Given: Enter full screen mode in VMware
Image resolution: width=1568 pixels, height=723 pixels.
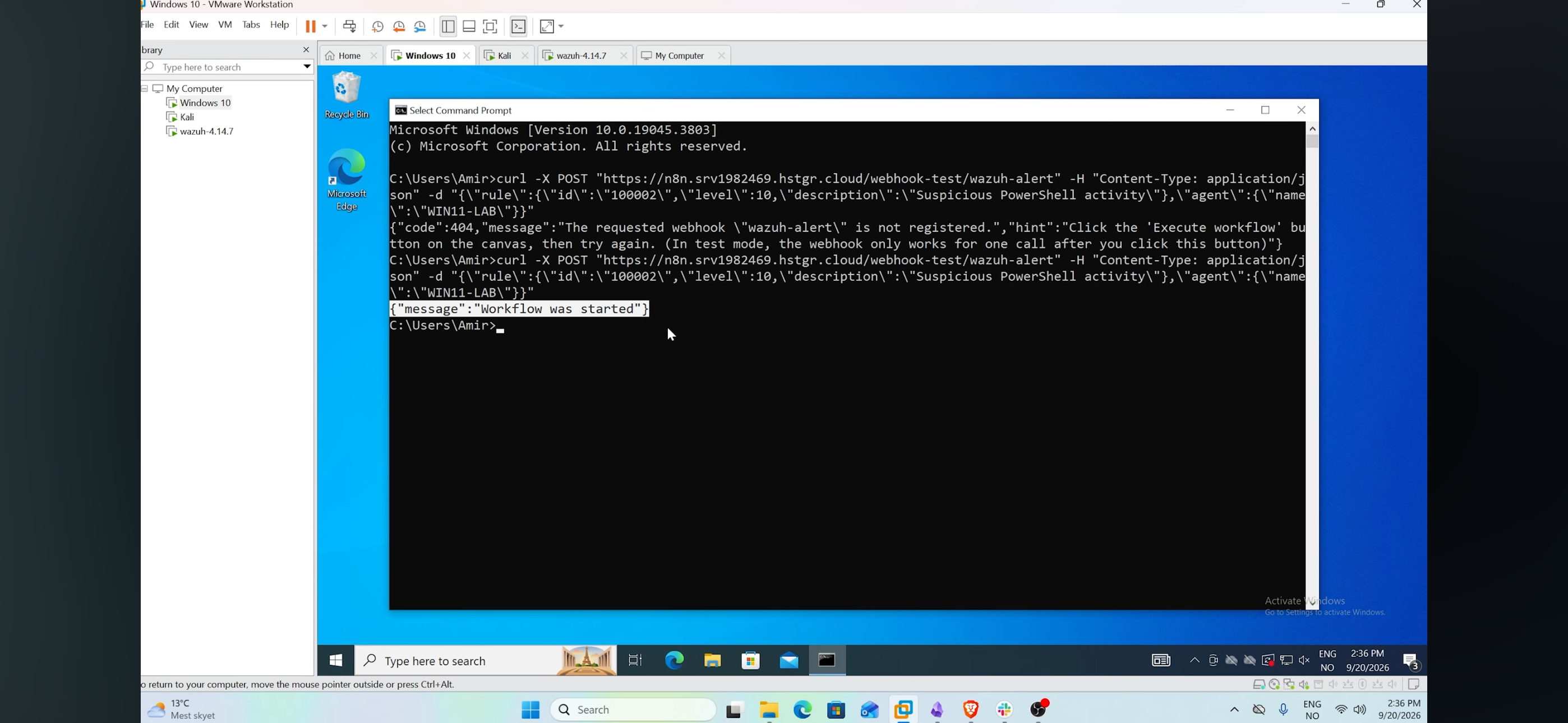Looking at the screenshot, I should pos(491,26).
